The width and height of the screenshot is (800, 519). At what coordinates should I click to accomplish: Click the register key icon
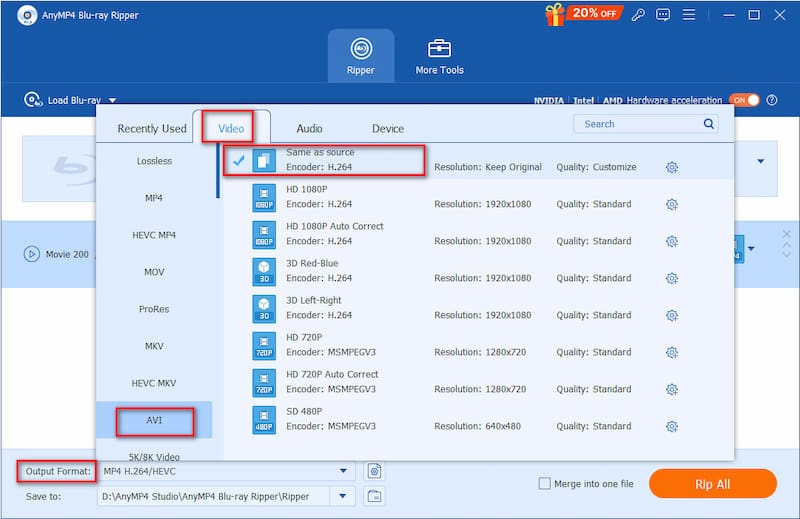pos(637,15)
